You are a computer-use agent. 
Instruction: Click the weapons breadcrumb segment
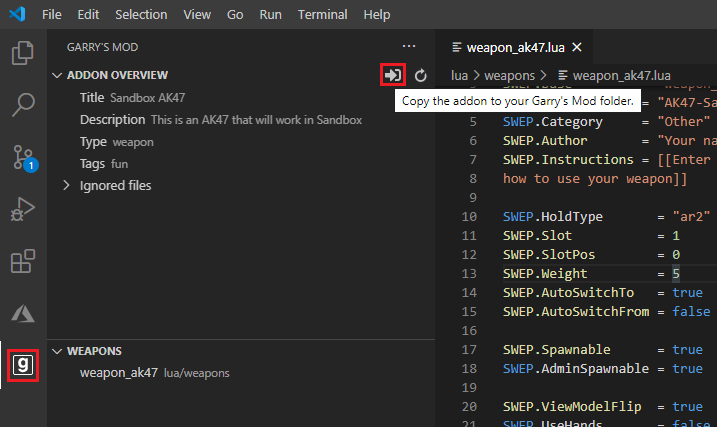(509, 75)
